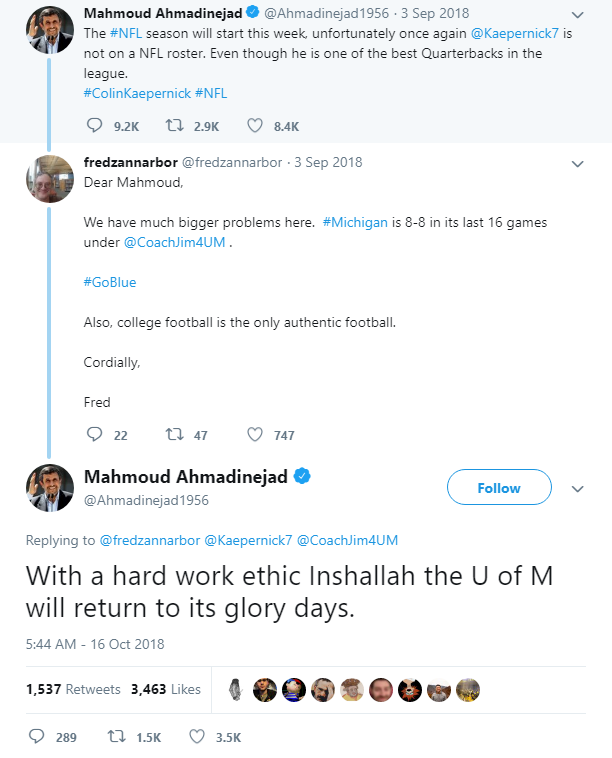Click reply icon showing 289 replies
The width and height of the screenshot is (612, 758).
[x=37, y=737]
